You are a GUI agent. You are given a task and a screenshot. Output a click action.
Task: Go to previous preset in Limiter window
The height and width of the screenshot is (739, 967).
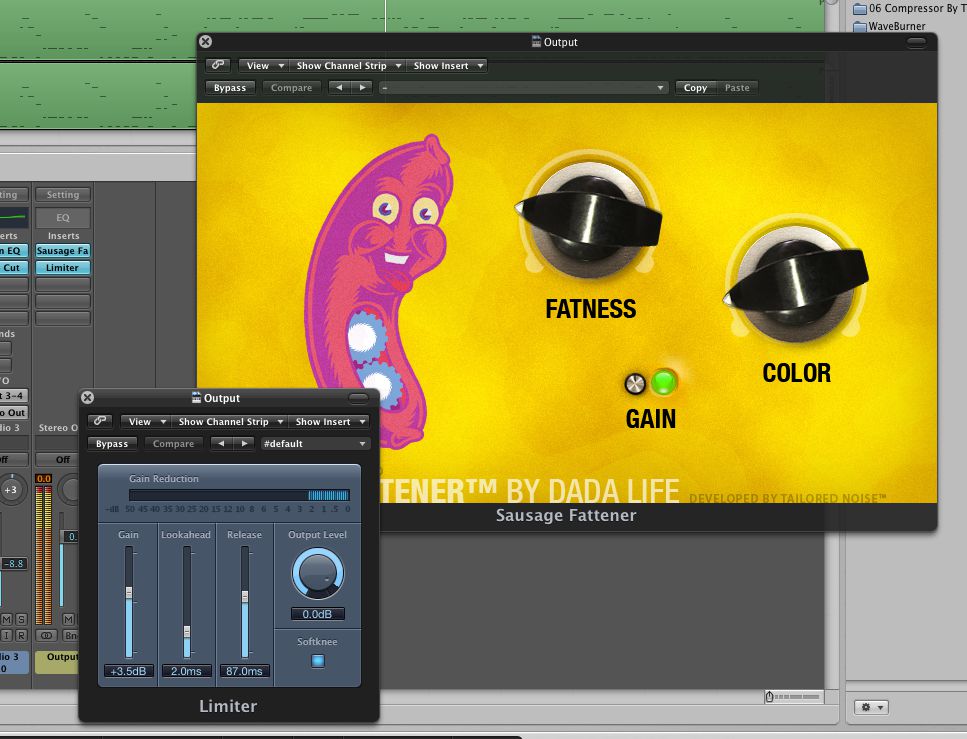[x=221, y=444]
